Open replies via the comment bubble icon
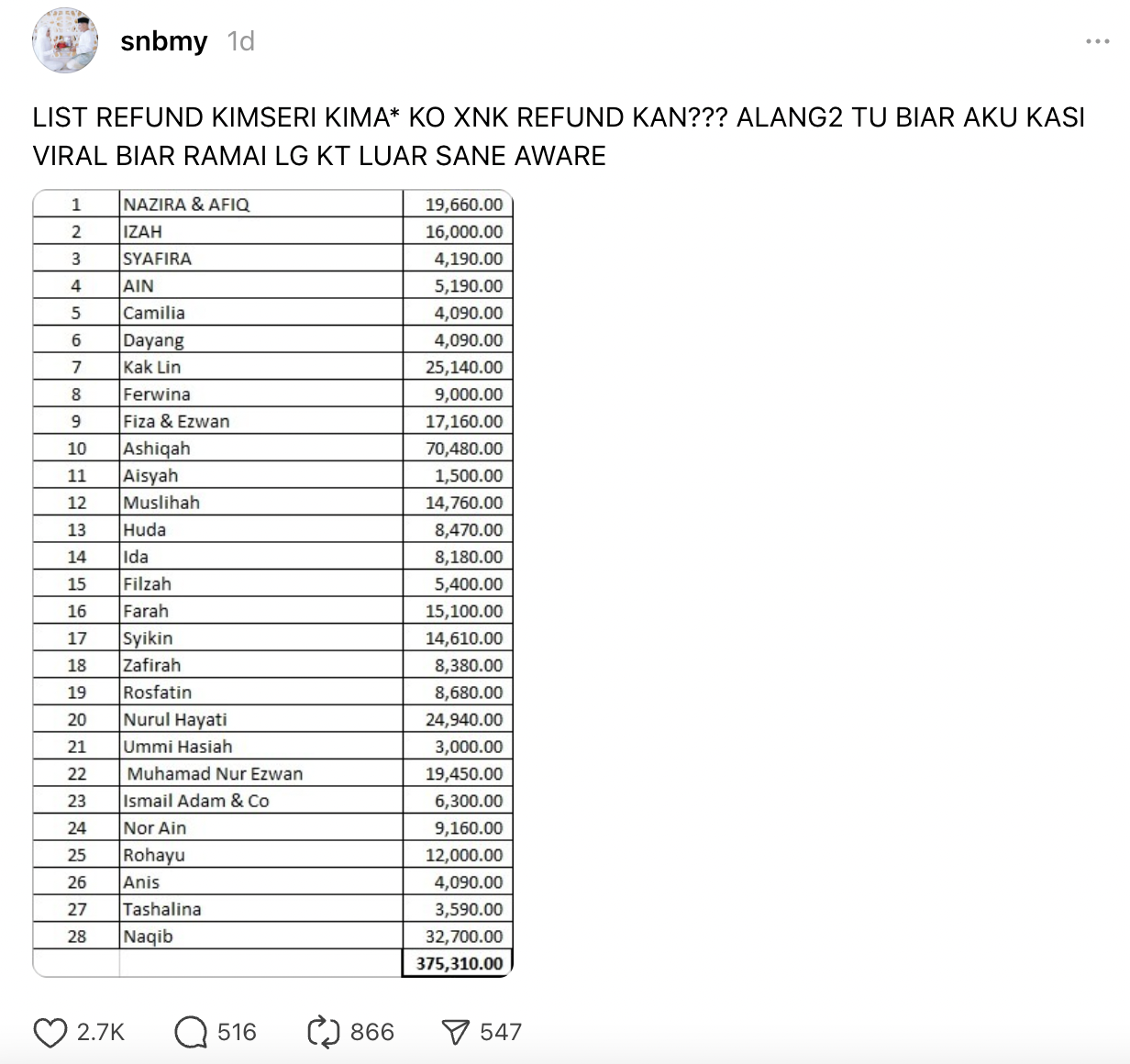 (191, 1033)
